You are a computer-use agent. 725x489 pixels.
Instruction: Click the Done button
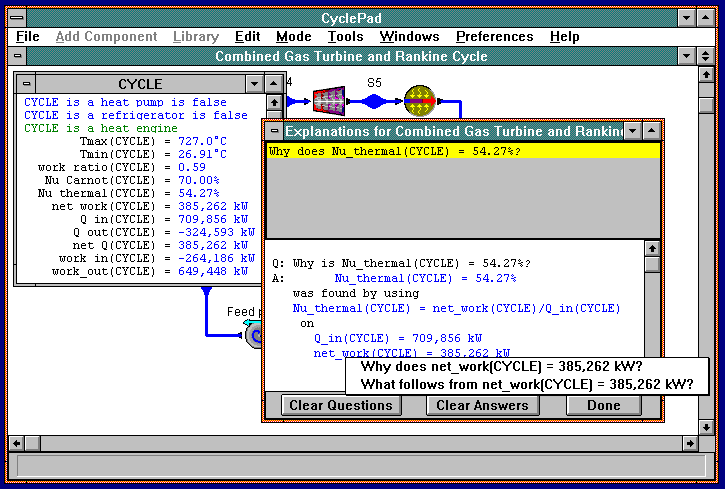(x=603, y=405)
